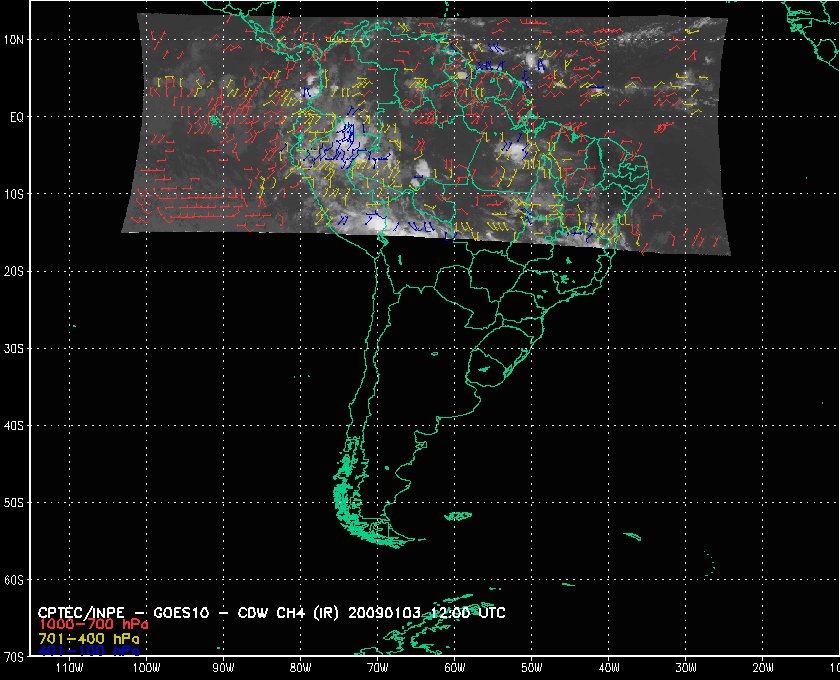840x680 pixels.
Task: Click the EQ latitude label
Action: point(16,116)
